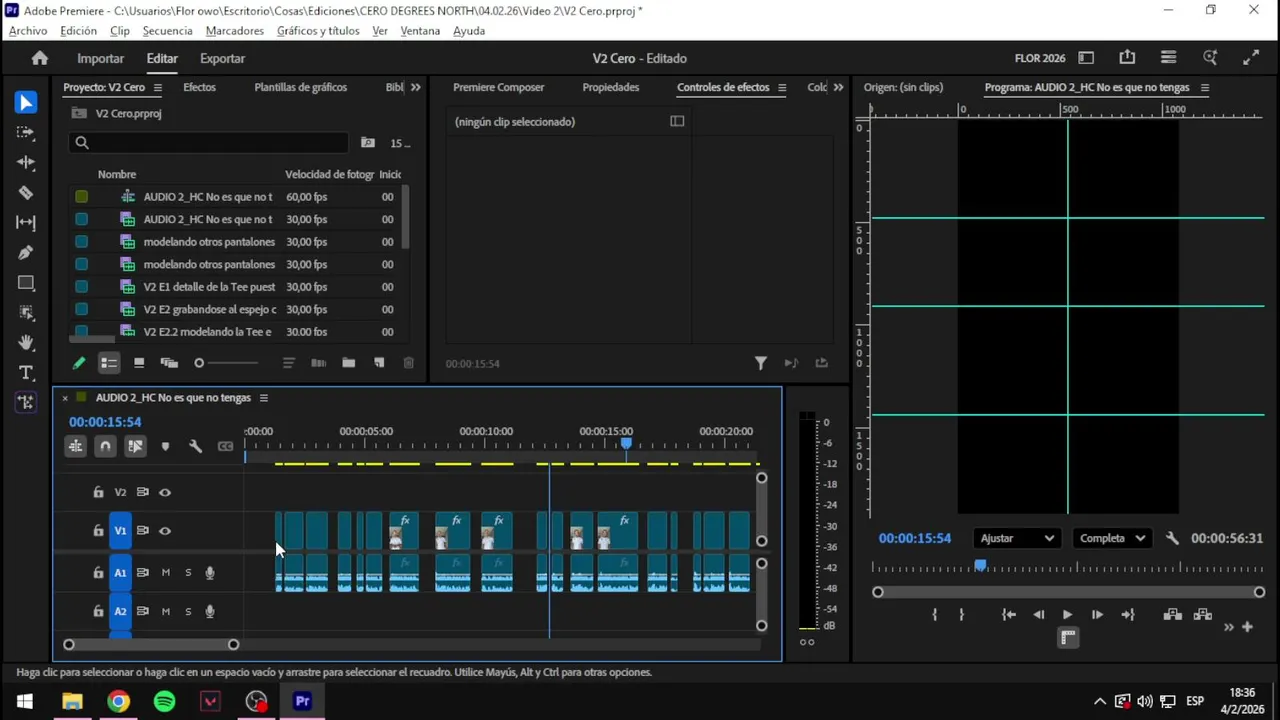Switch to the Propiedades tab

611,87
